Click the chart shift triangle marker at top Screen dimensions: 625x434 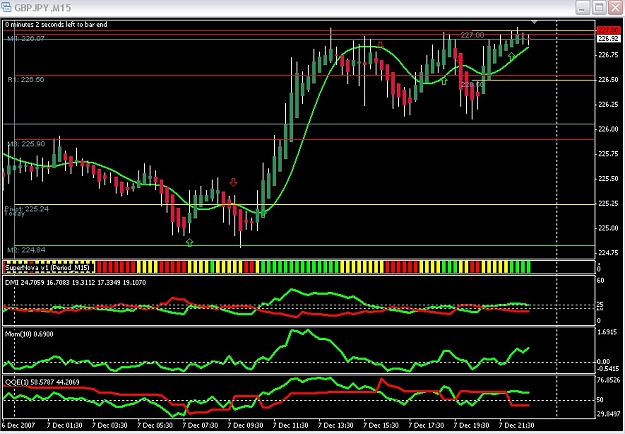535,22
